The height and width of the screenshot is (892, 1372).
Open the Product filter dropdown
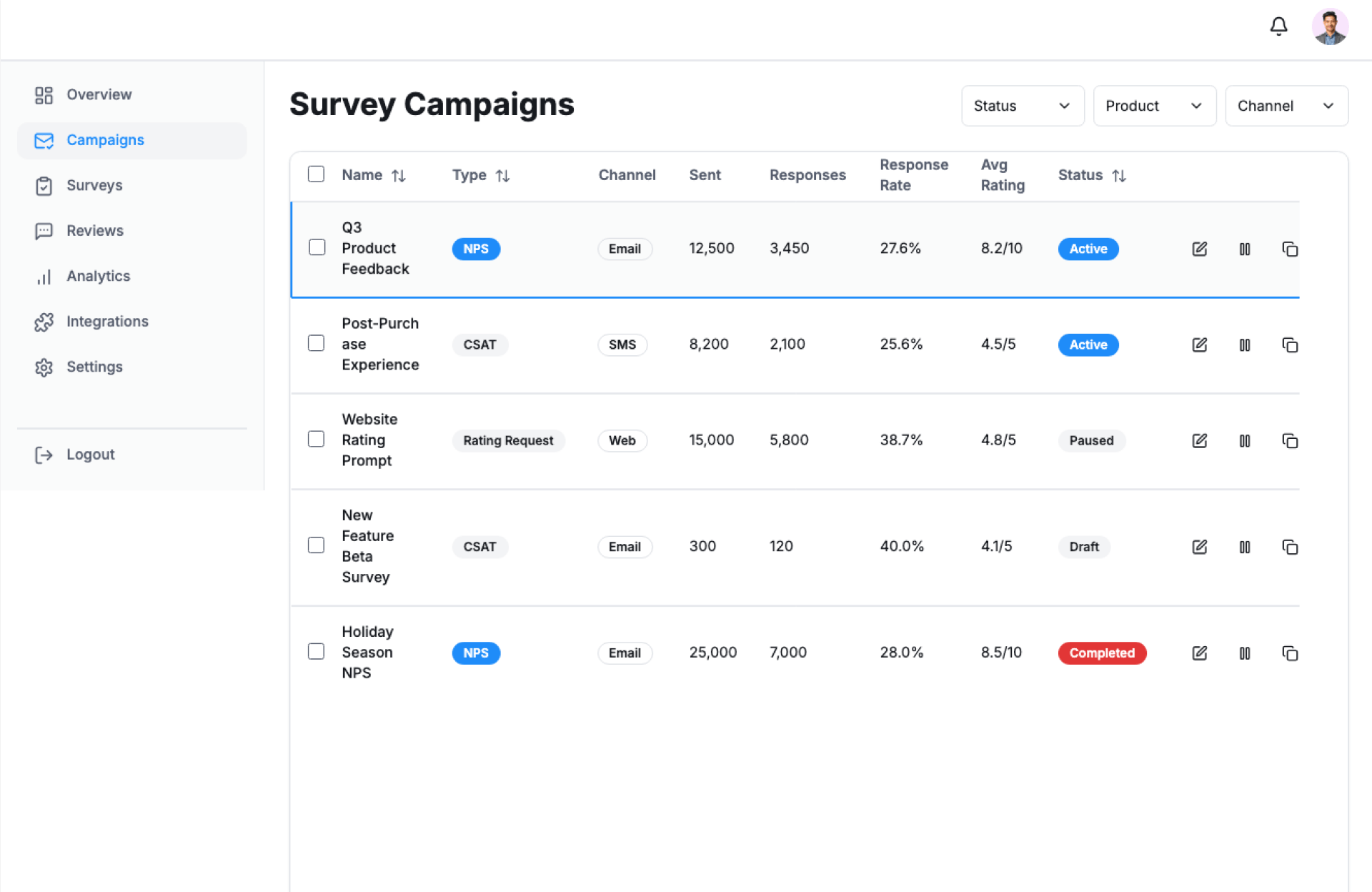pyautogui.click(x=1154, y=106)
